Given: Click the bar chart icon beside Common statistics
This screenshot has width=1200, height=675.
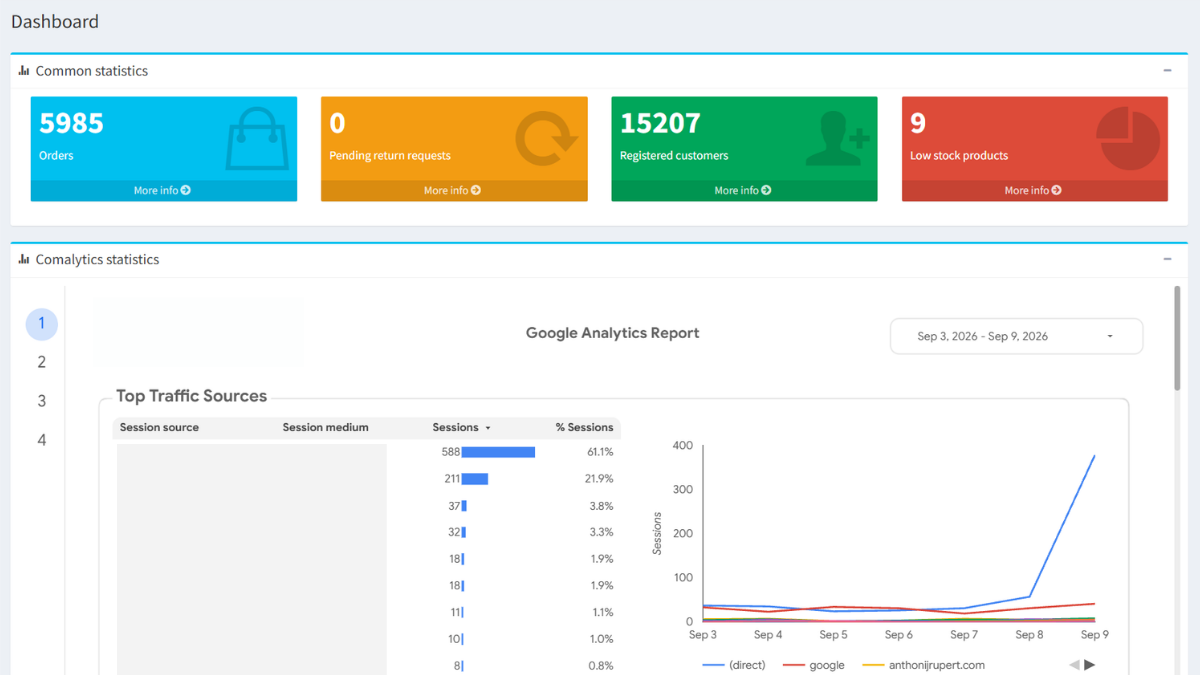Looking at the screenshot, I should (24, 71).
